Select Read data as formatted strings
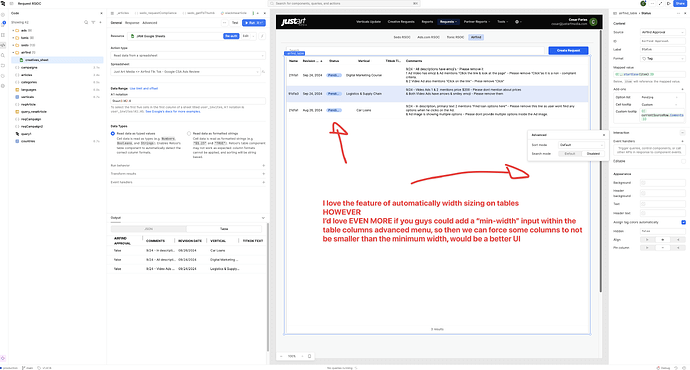This screenshot has width=690, height=370. click(x=189, y=133)
